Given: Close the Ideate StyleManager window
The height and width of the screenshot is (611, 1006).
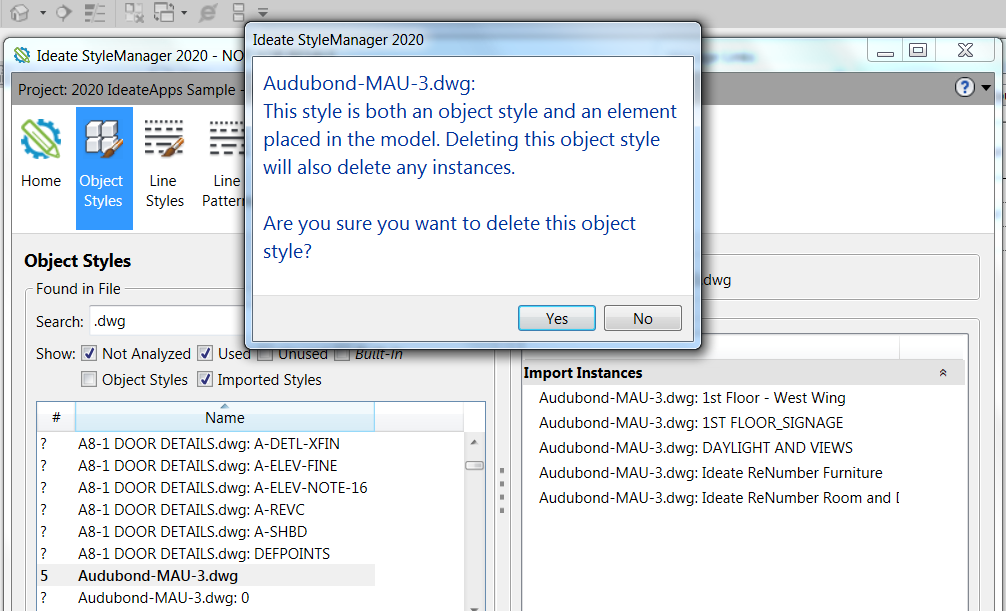Looking at the screenshot, I should (x=965, y=50).
